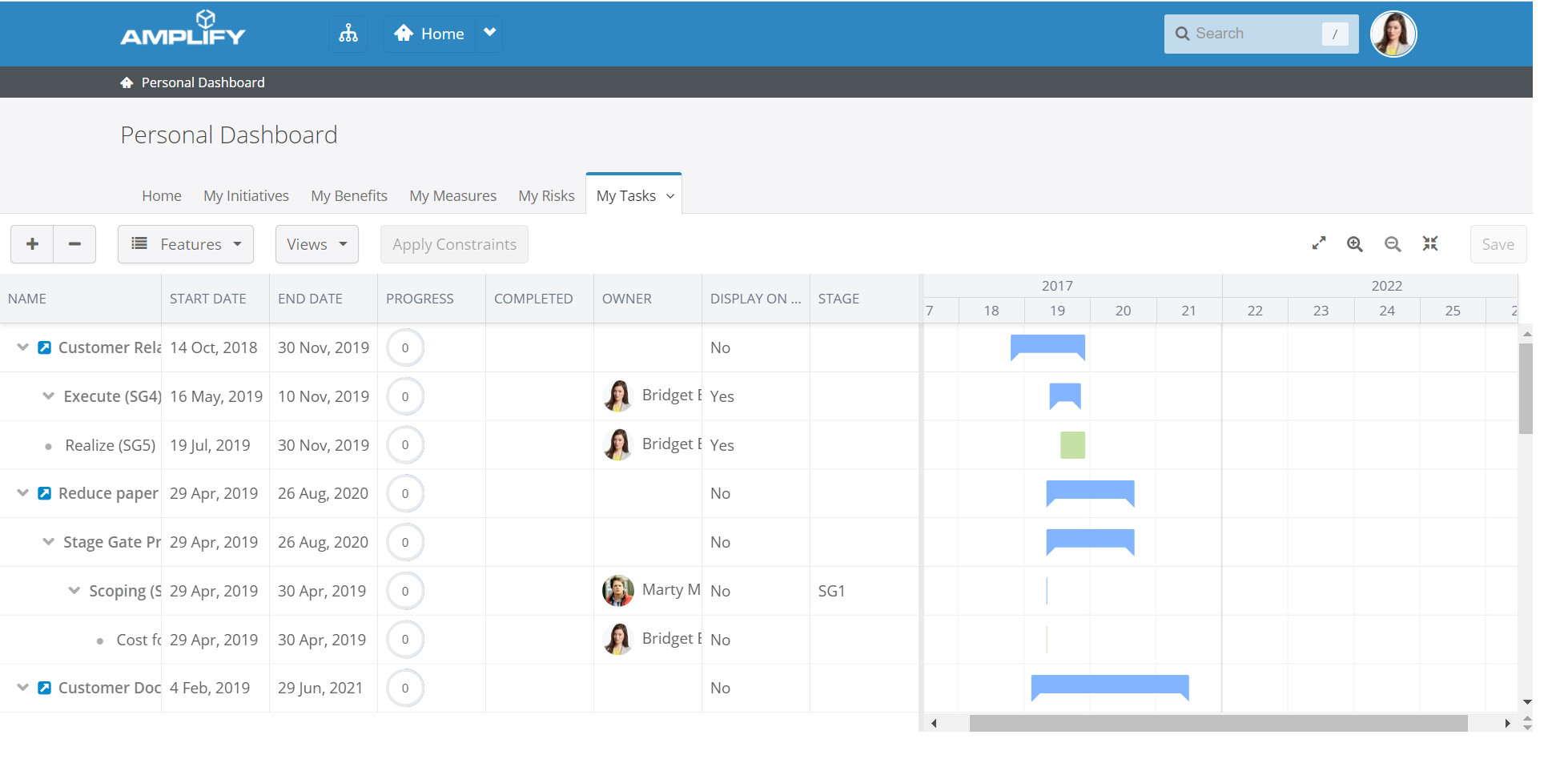Click the zoom-to-fit collapse icon
The height and width of the screenshot is (775, 1568).
coord(1430,243)
